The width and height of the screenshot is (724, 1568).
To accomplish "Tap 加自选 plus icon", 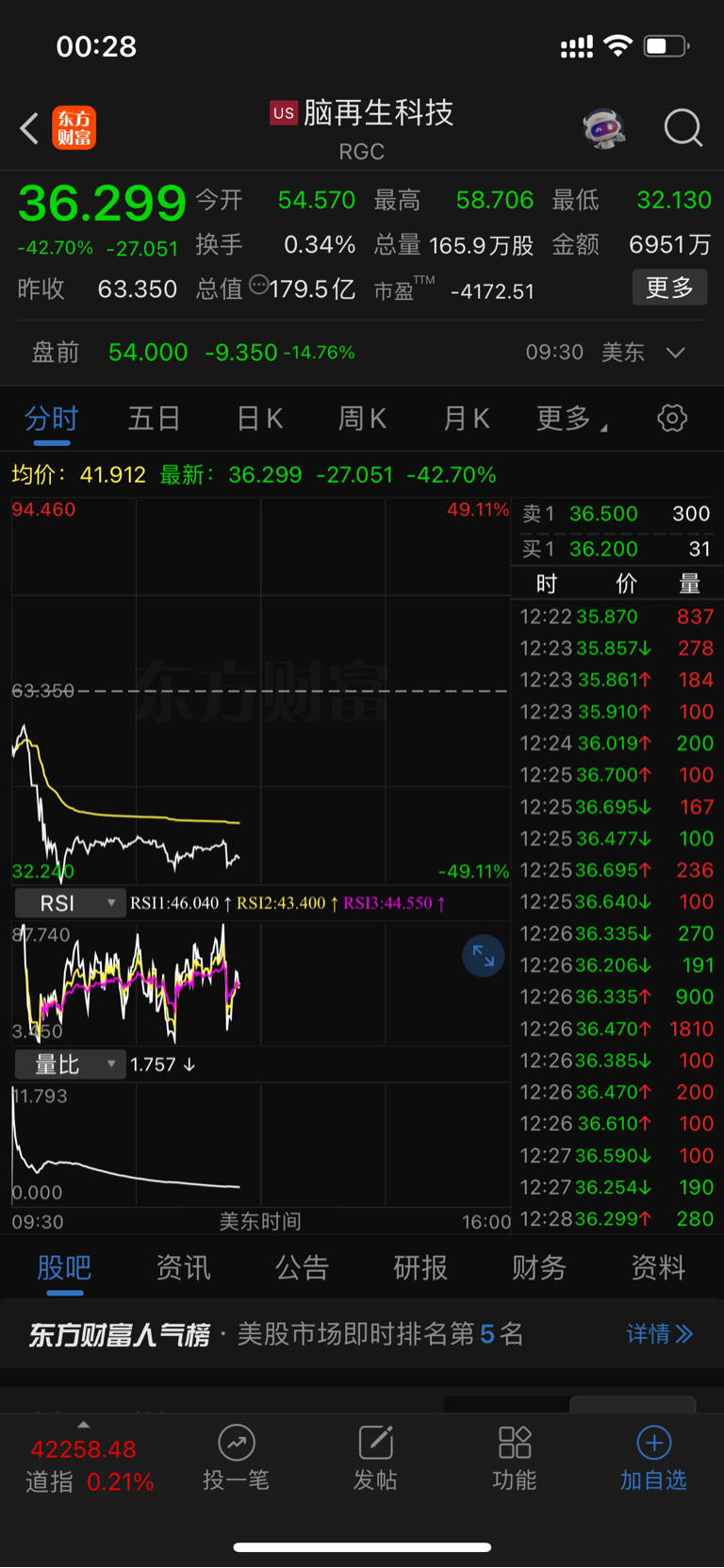I will 654,1443.
